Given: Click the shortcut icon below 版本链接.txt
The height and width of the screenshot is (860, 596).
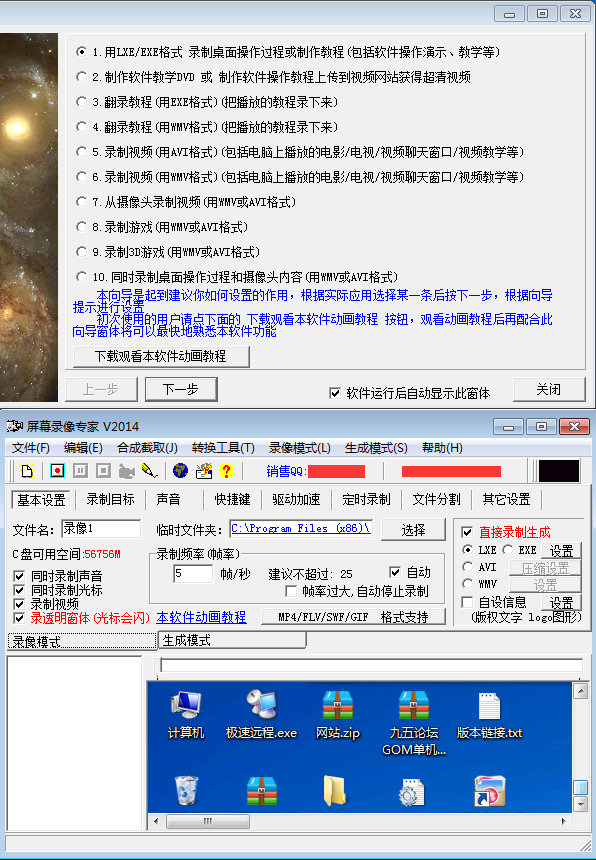Looking at the screenshot, I should (x=490, y=790).
